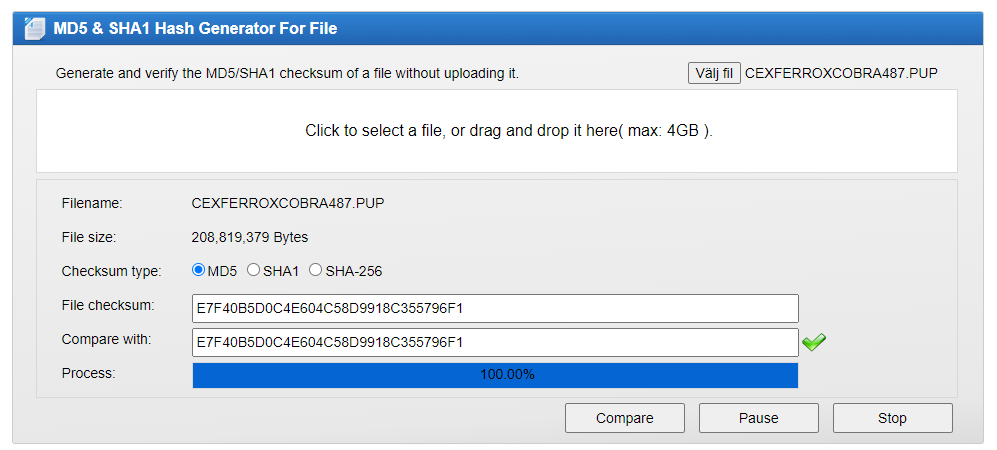The height and width of the screenshot is (450, 997).
Task: Click the generate and verify description text
Action: click(x=287, y=74)
